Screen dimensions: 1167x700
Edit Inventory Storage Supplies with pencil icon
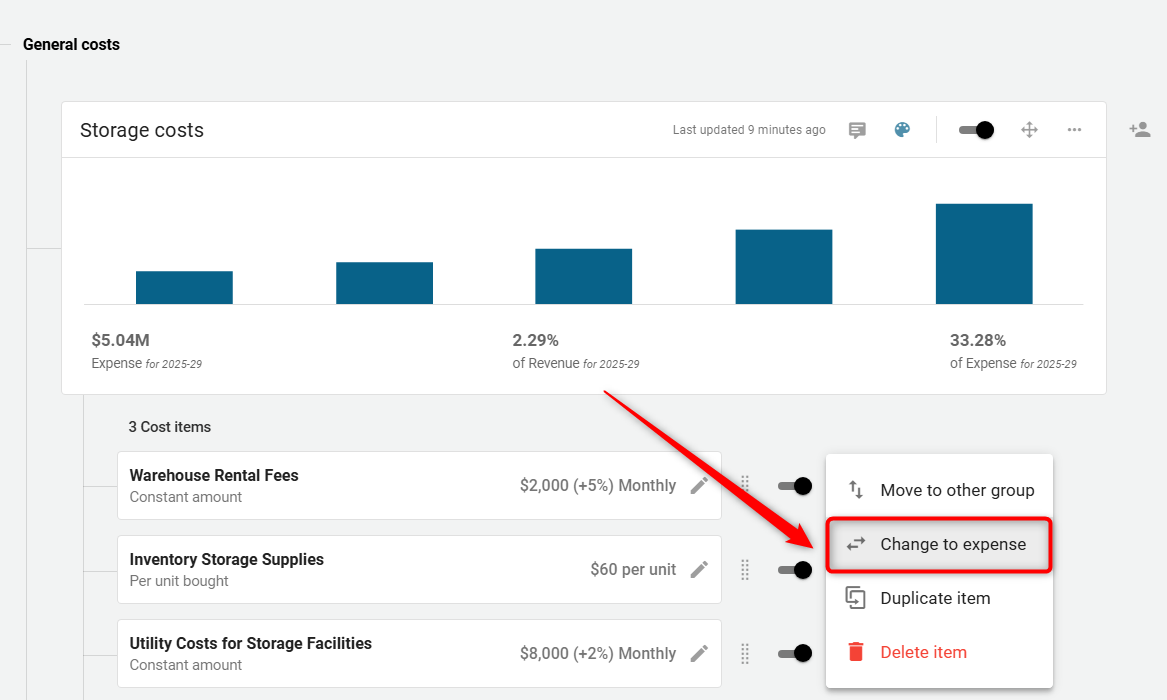(699, 570)
